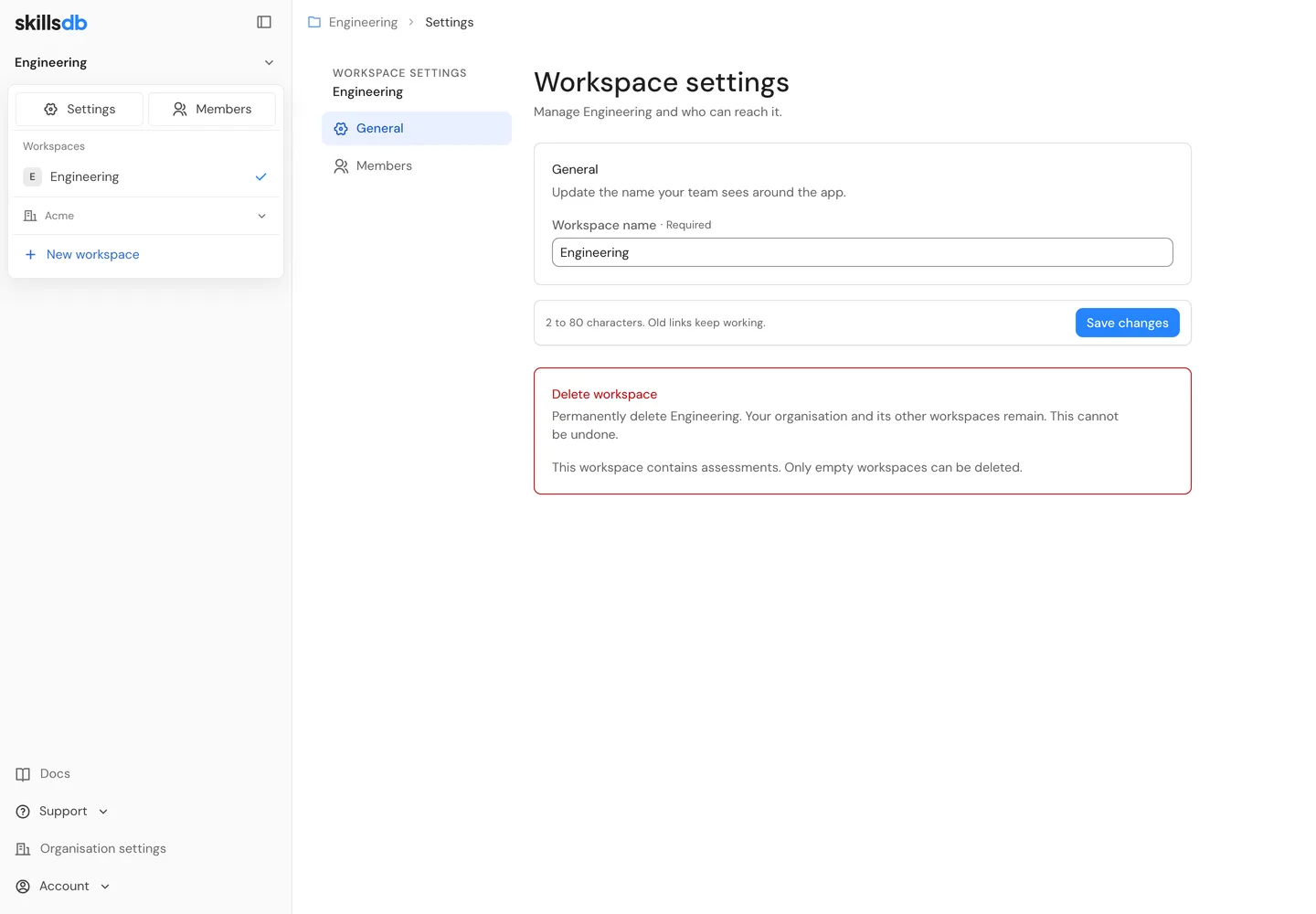The width and height of the screenshot is (1316, 914).
Task: Toggle the Engineering workspace switcher chevron
Action: (269, 62)
